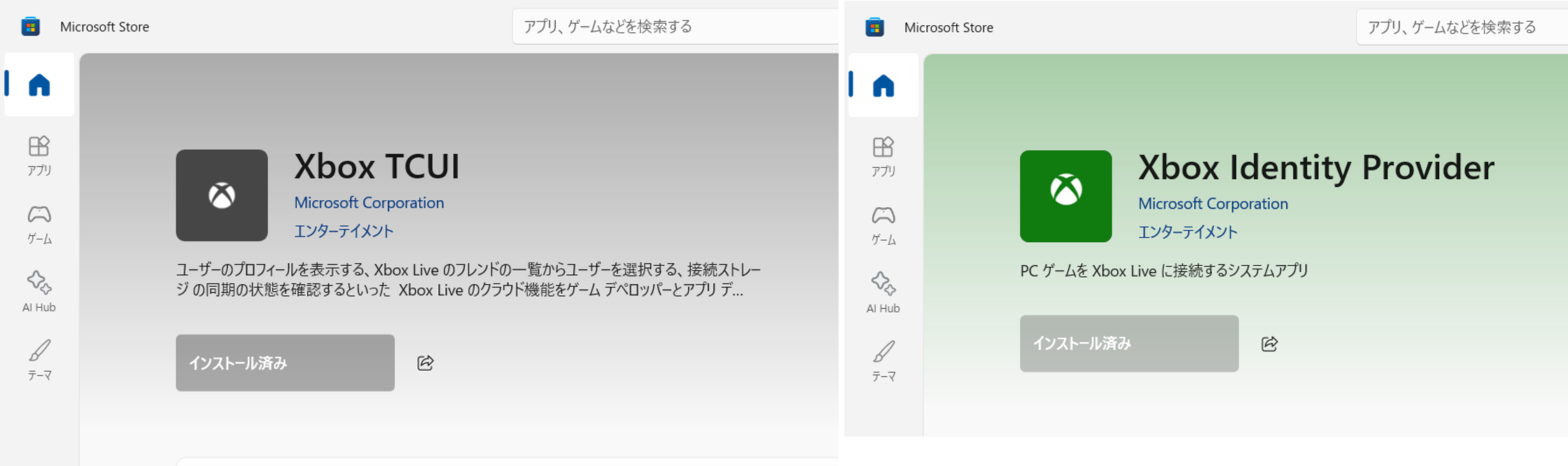1568x466 pixels.
Task: Click the Xbox Identity Provider title text
Action: point(1316,167)
